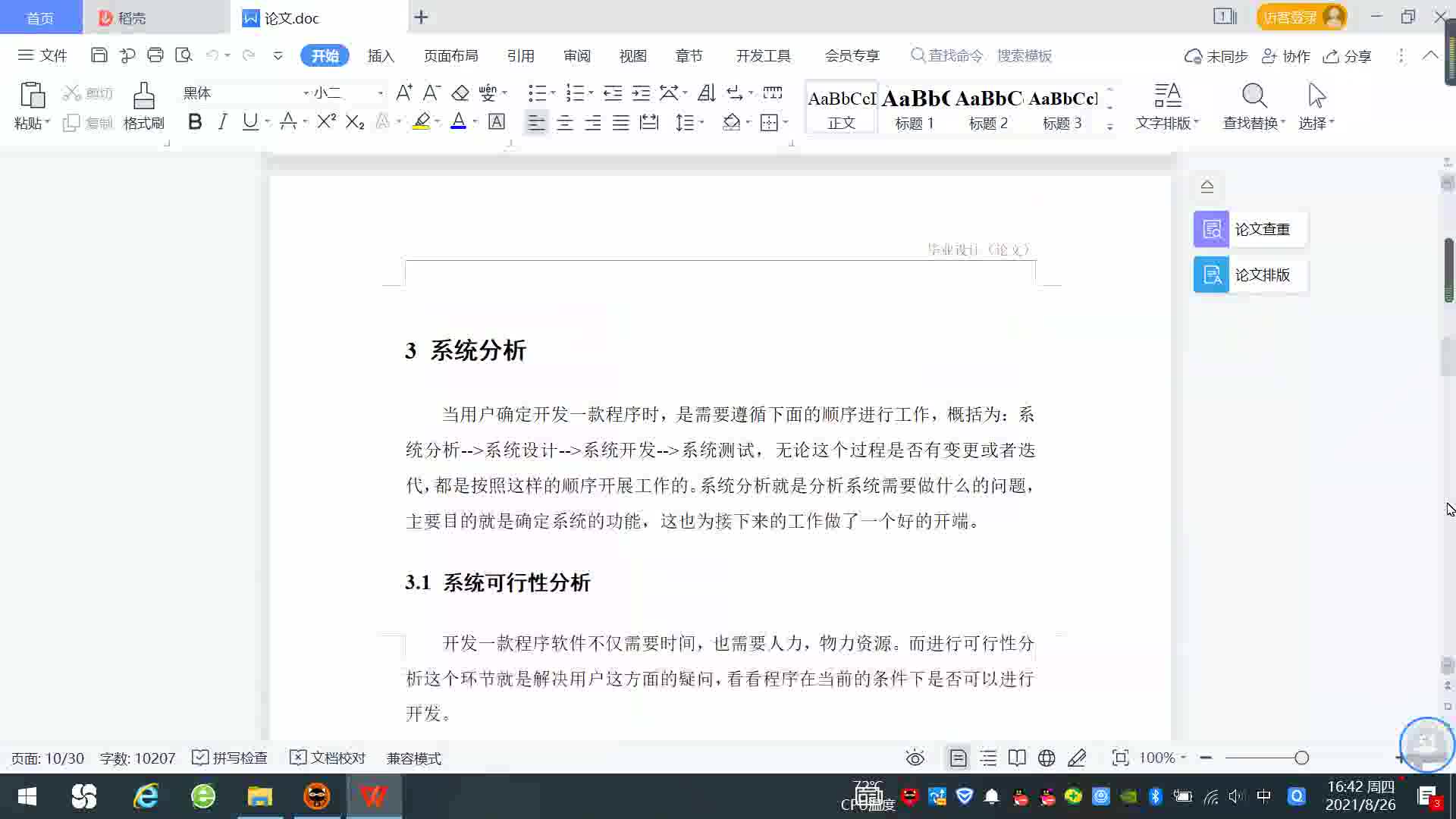Open the font name dropdown
1456x819 pixels.
pyautogui.click(x=306, y=93)
